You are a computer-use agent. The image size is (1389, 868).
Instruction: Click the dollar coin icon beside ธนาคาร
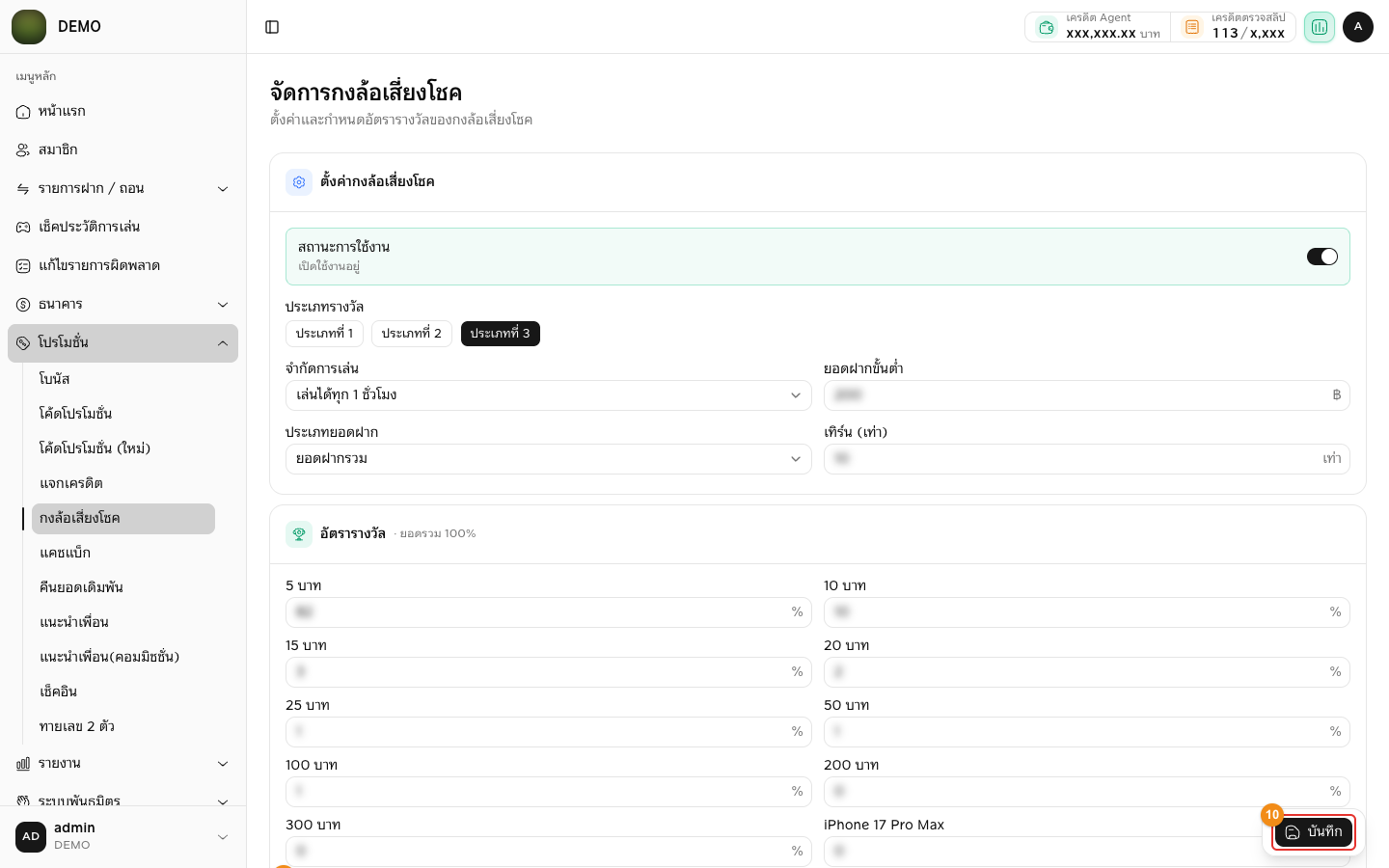[x=23, y=305]
